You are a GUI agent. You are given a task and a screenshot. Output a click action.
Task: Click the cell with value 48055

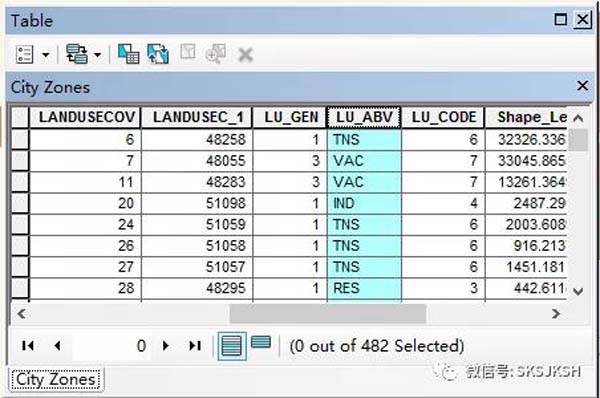pos(197,161)
